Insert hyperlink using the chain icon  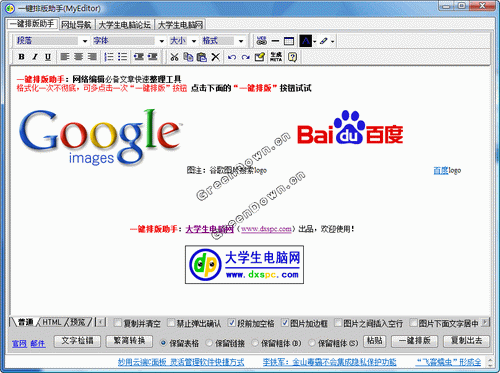tap(262, 41)
